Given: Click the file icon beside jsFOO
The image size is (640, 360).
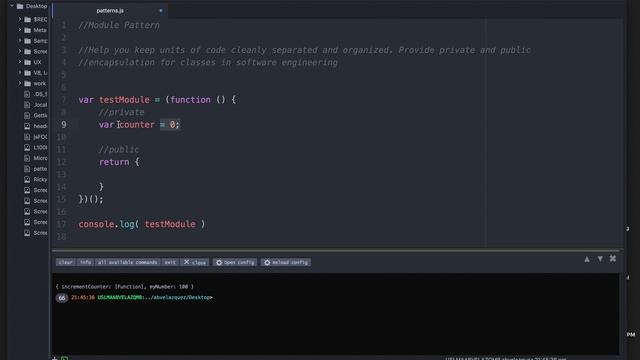Looking at the screenshot, I should pos(27,137).
